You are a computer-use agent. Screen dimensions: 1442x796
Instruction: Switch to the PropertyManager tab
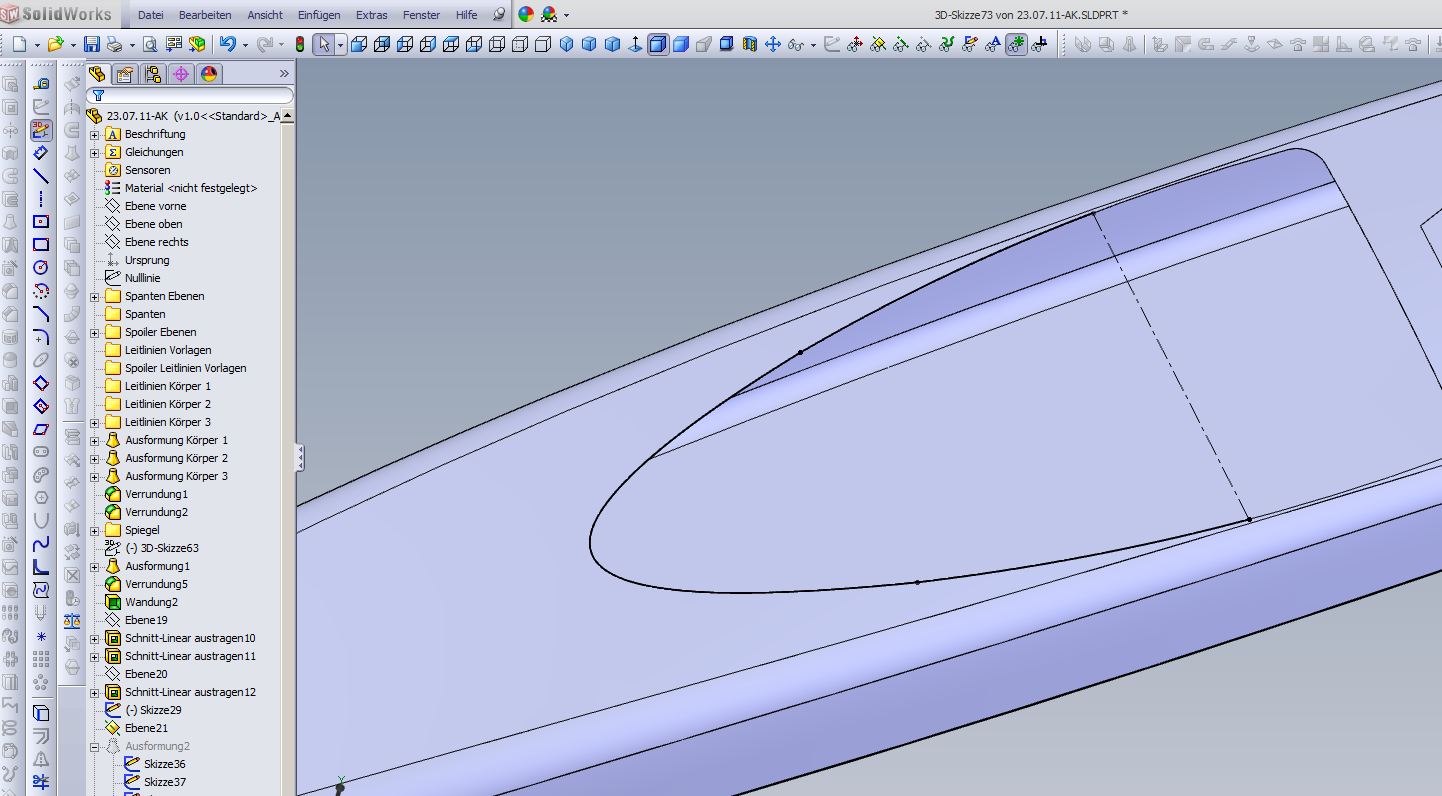click(x=125, y=74)
